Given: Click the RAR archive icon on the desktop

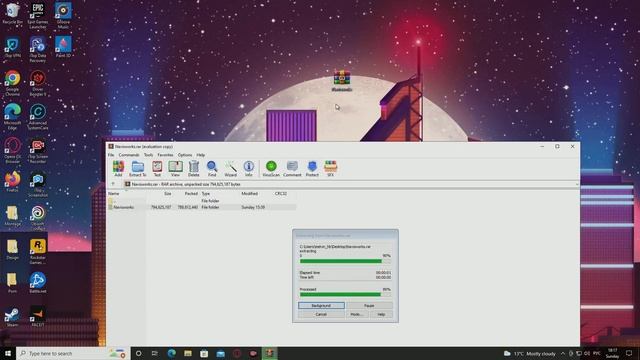Looking at the screenshot, I should (342, 80).
